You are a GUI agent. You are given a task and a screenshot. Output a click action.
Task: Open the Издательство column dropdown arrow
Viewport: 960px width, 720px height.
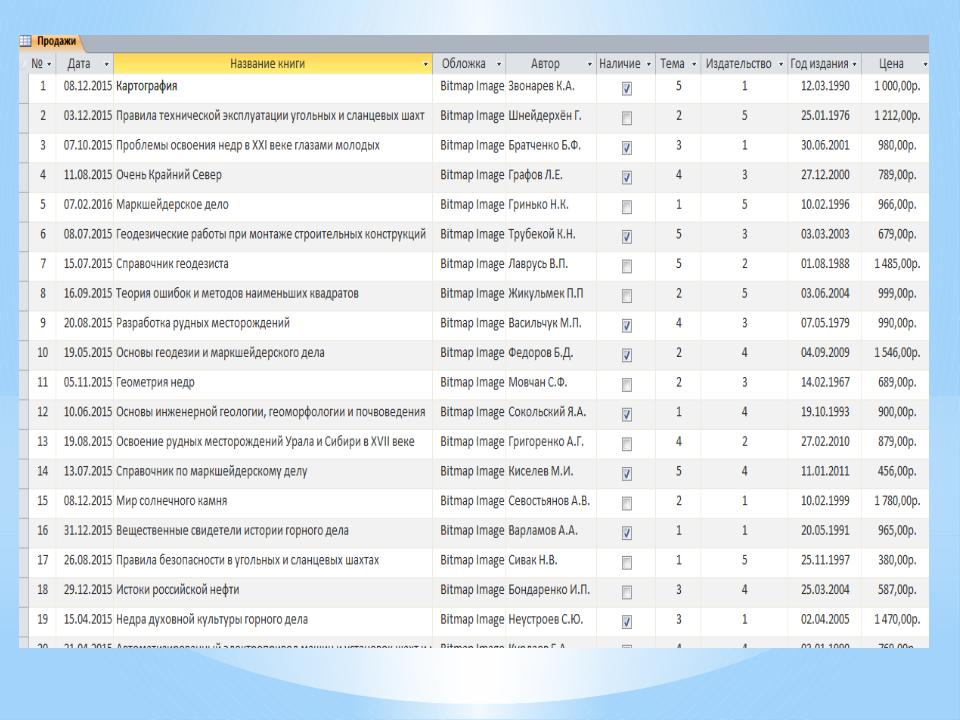781,64
